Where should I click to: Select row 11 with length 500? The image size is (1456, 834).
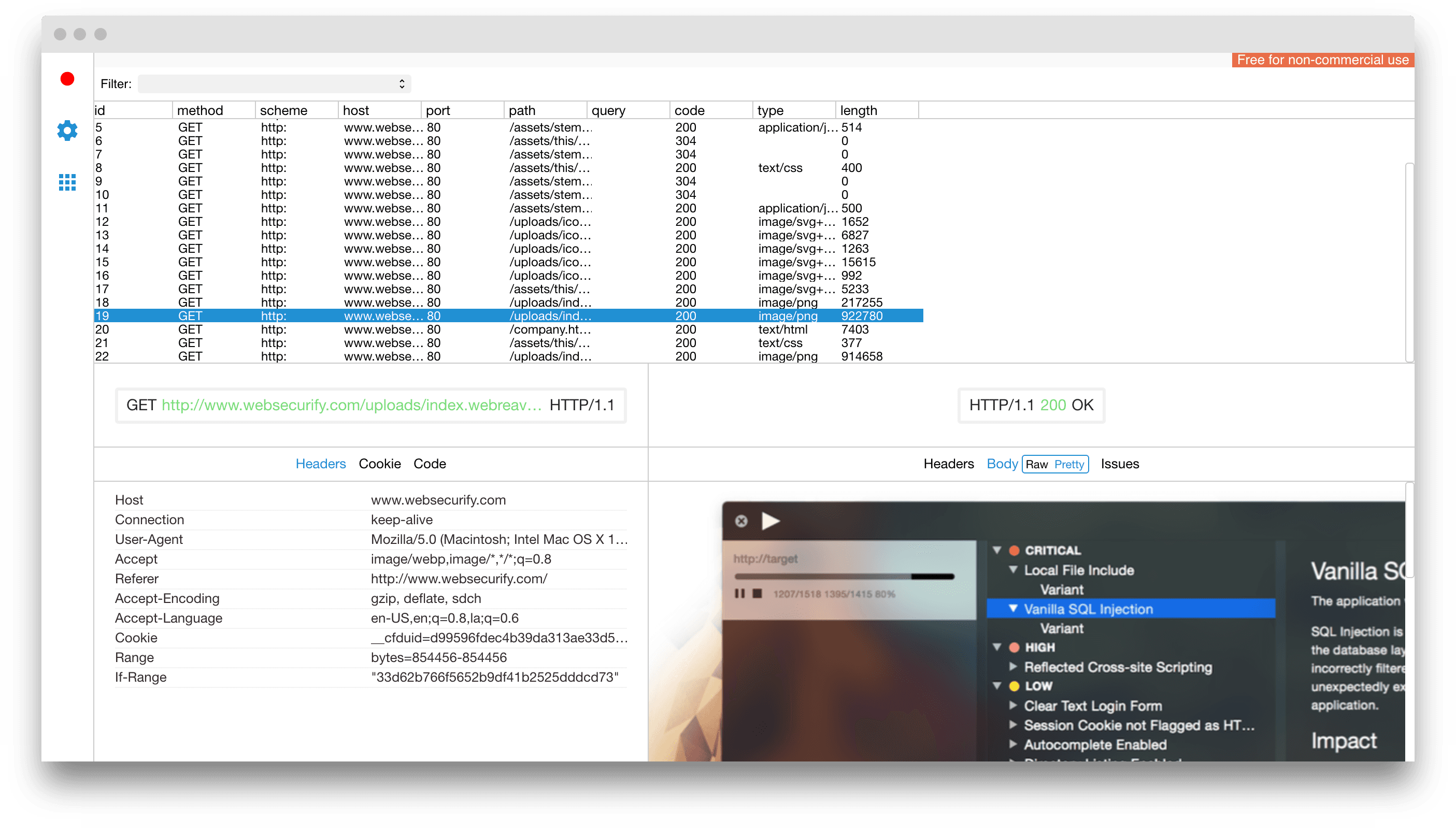click(508, 208)
